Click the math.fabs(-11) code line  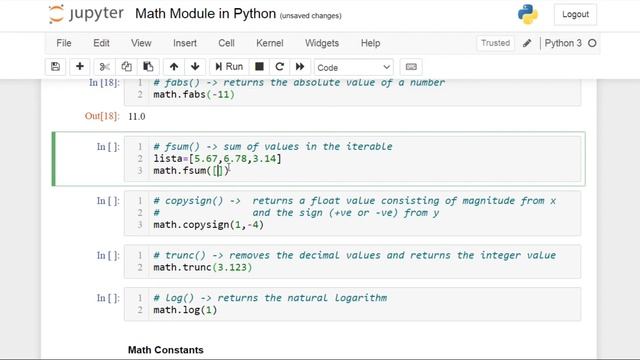point(194,94)
